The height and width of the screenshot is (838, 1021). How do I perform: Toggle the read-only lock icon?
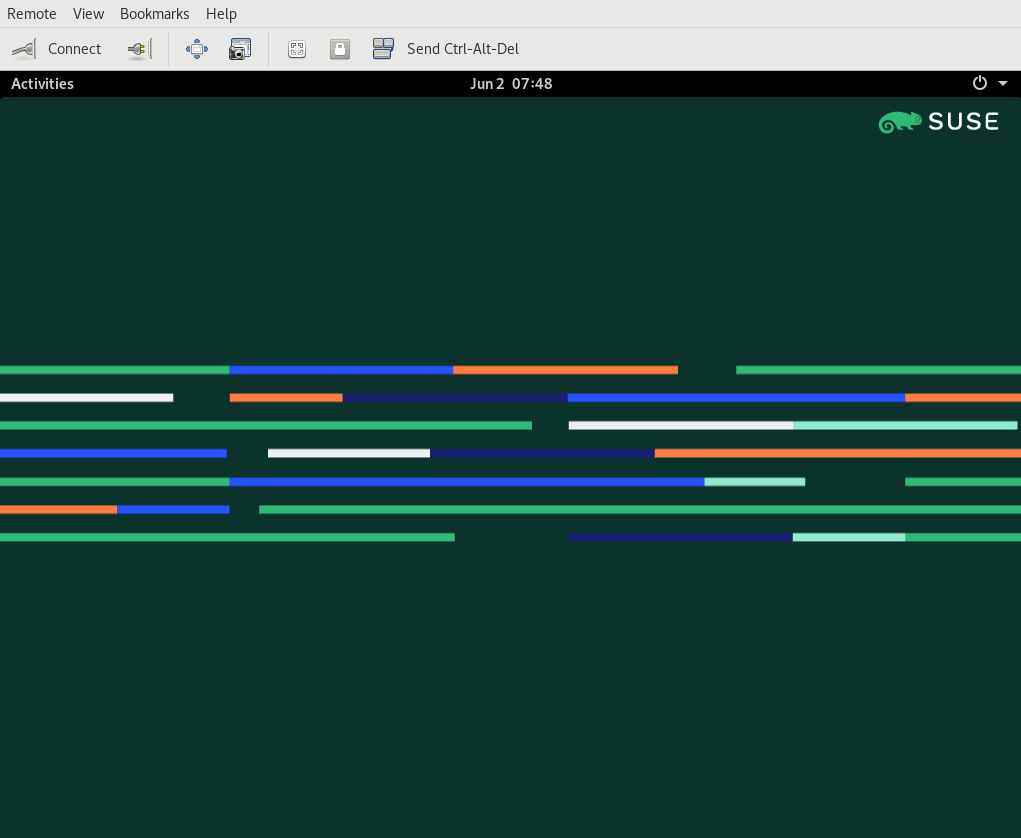coord(340,49)
